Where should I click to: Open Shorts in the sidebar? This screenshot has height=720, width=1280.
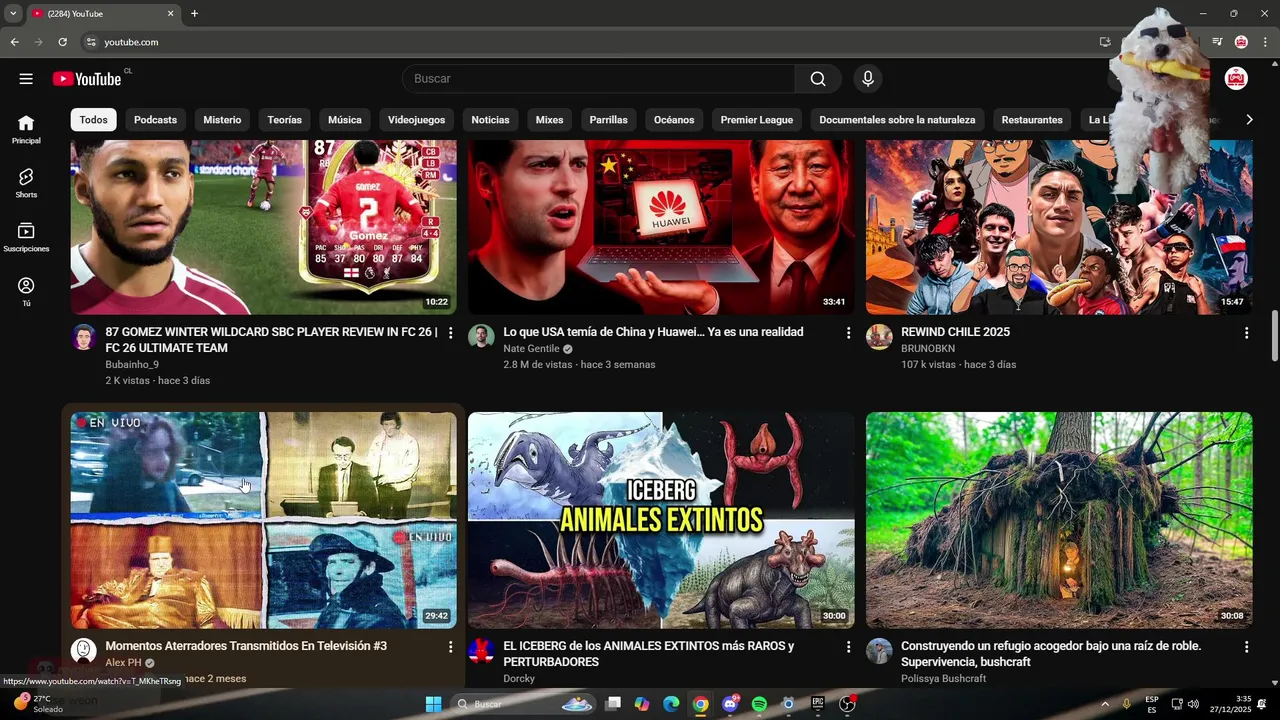click(26, 183)
